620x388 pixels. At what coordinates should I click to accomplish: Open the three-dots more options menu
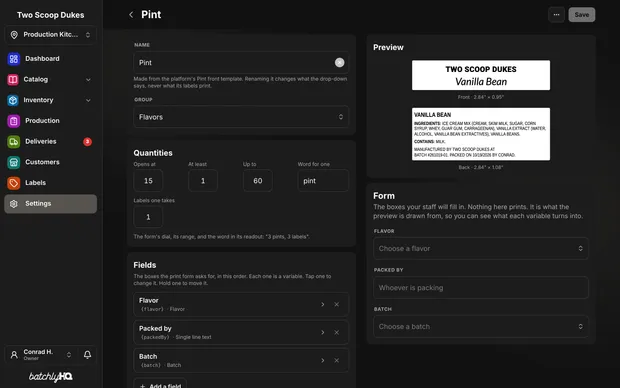(x=556, y=15)
